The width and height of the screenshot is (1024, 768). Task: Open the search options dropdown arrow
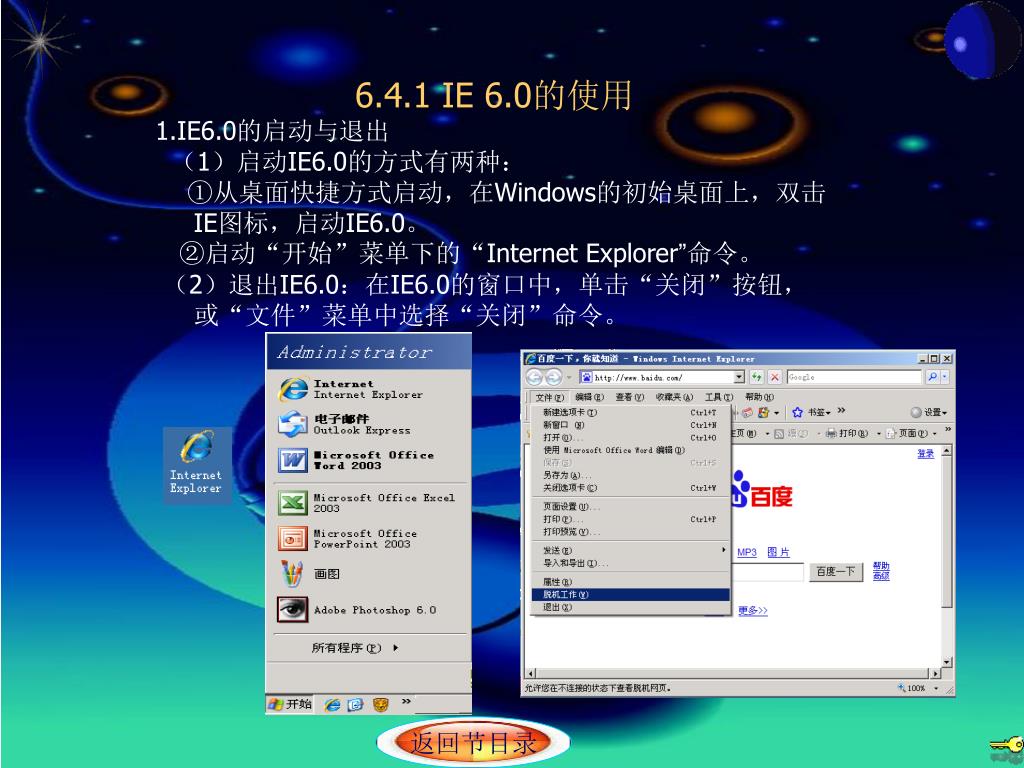pyautogui.click(x=945, y=377)
